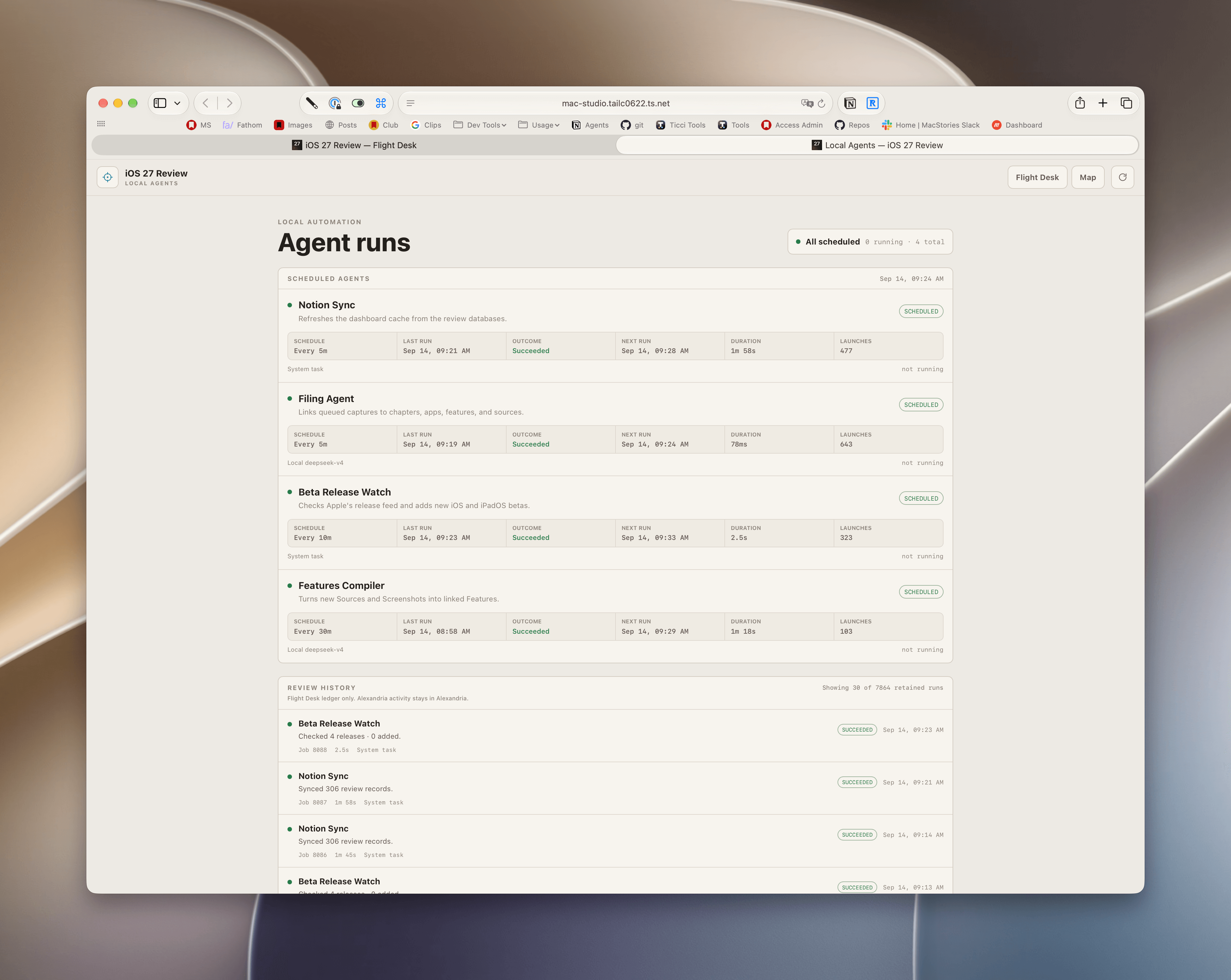Expand the Dev Tools bookmark folder
Viewport: 1231px width, 980px height.
click(x=480, y=125)
